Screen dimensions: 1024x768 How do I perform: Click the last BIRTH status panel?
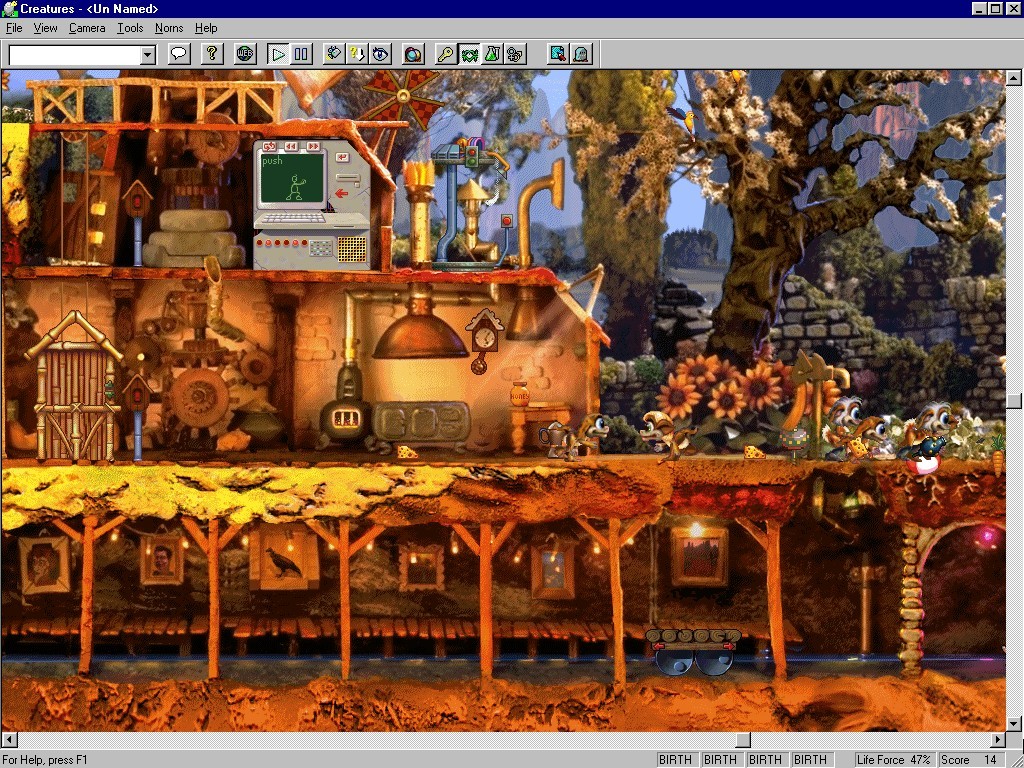[810, 760]
